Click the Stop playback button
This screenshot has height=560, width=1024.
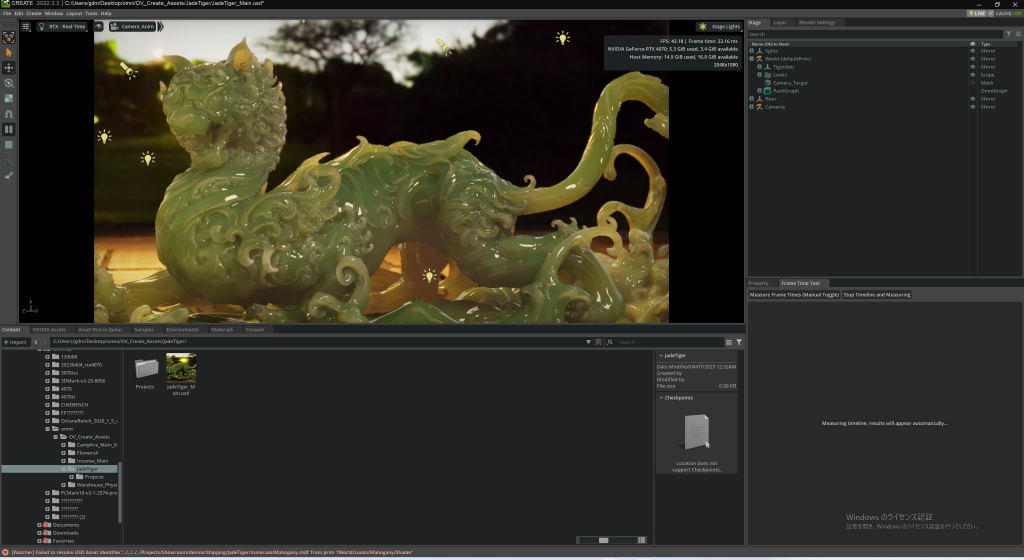[8, 145]
